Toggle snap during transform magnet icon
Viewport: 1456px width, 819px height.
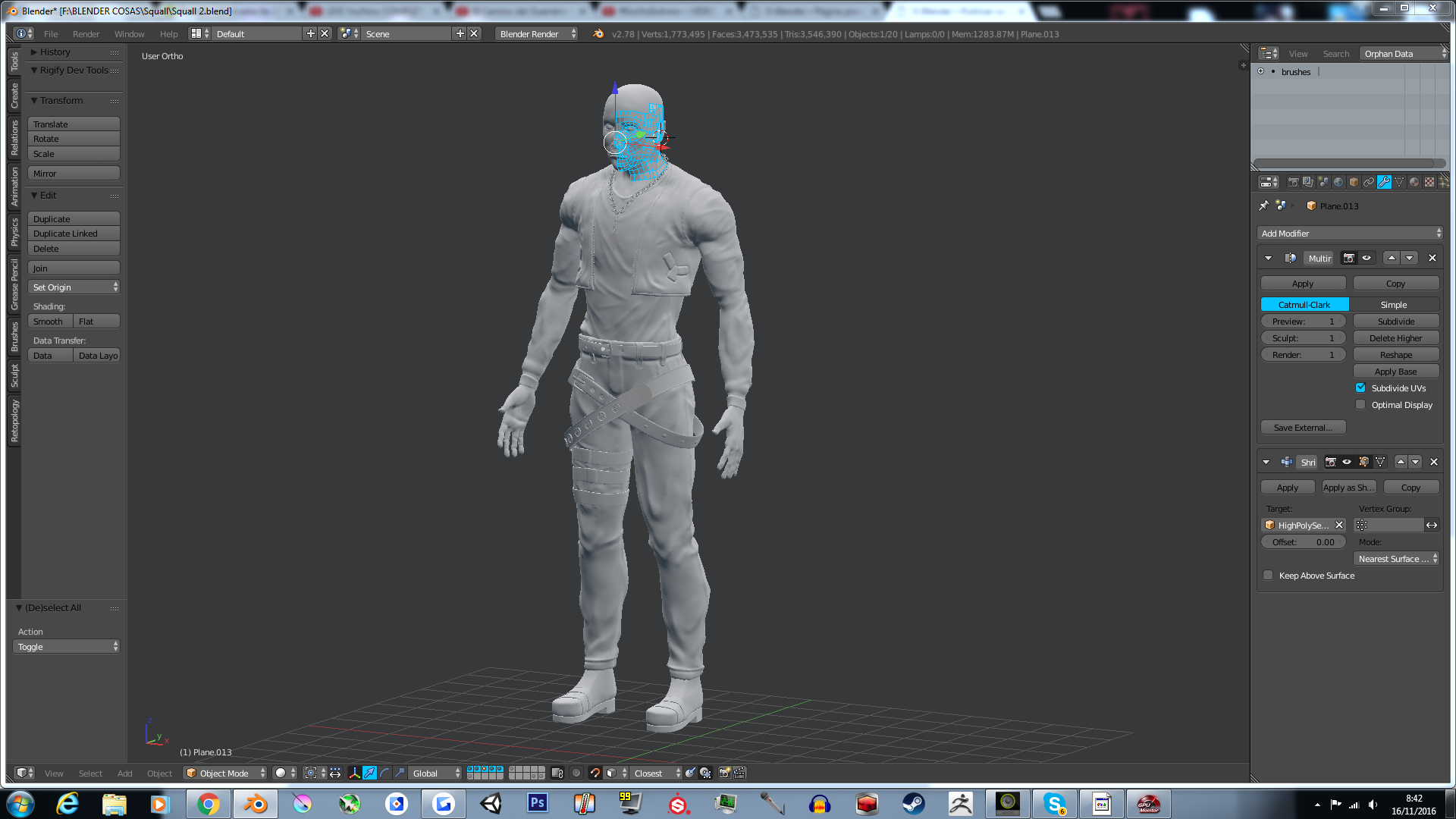[595, 773]
